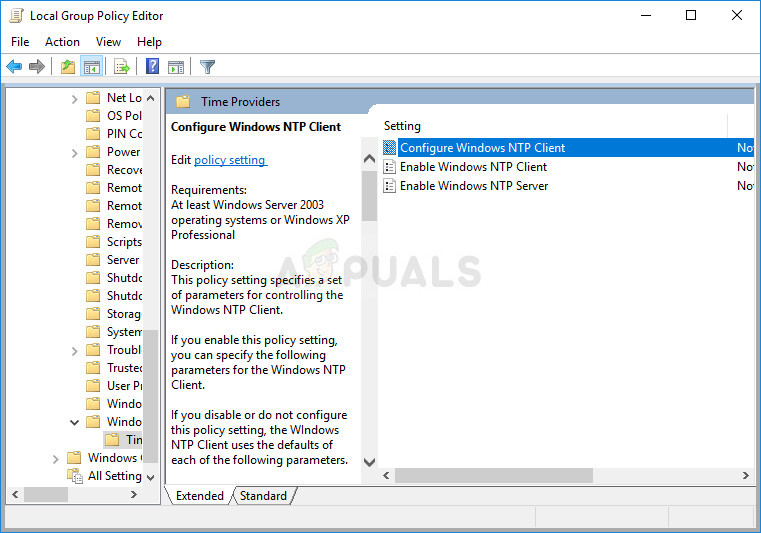Expand the Power tree node
This screenshot has width=761, height=533.
(x=74, y=153)
